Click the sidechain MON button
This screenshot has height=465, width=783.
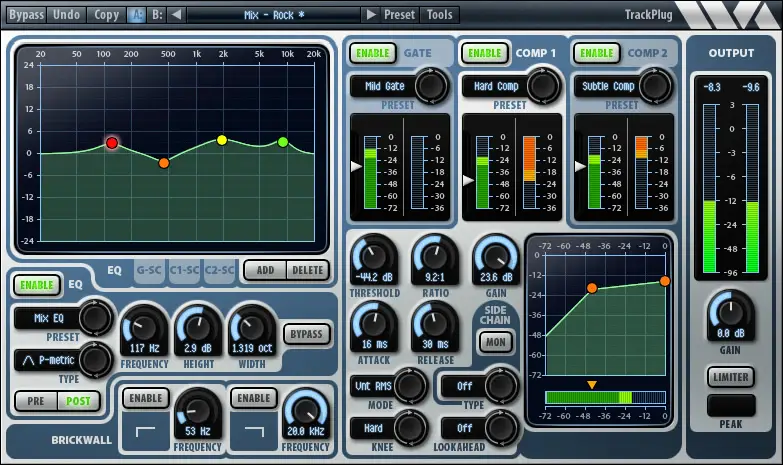pyautogui.click(x=495, y=343)
